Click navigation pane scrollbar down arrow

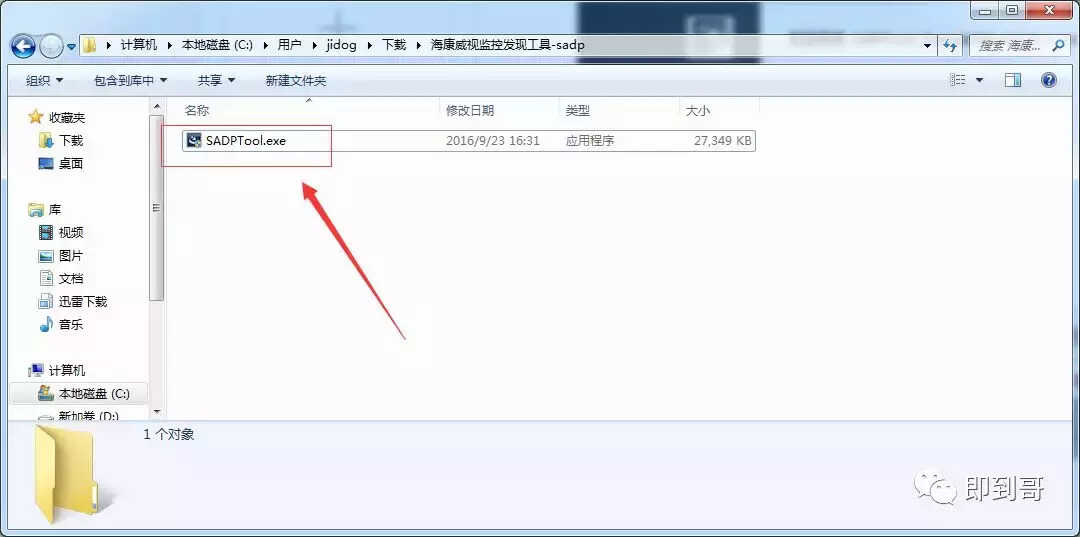coord(157,412)
